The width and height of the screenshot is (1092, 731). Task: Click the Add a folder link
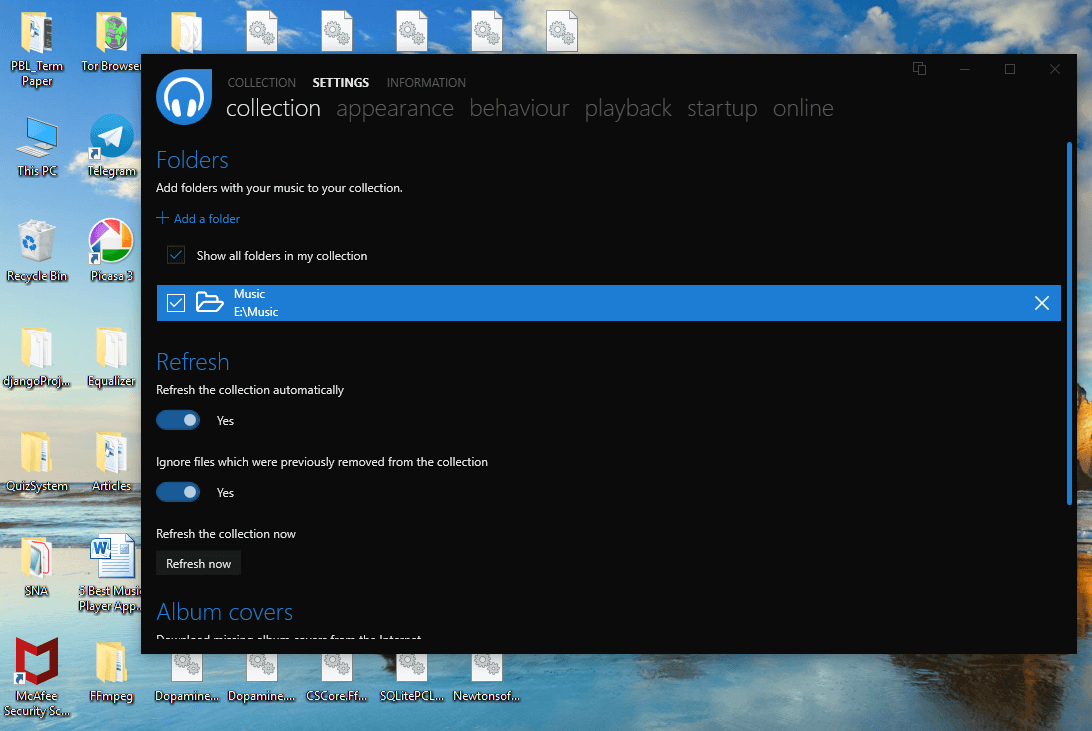click(x=198, y=219)
